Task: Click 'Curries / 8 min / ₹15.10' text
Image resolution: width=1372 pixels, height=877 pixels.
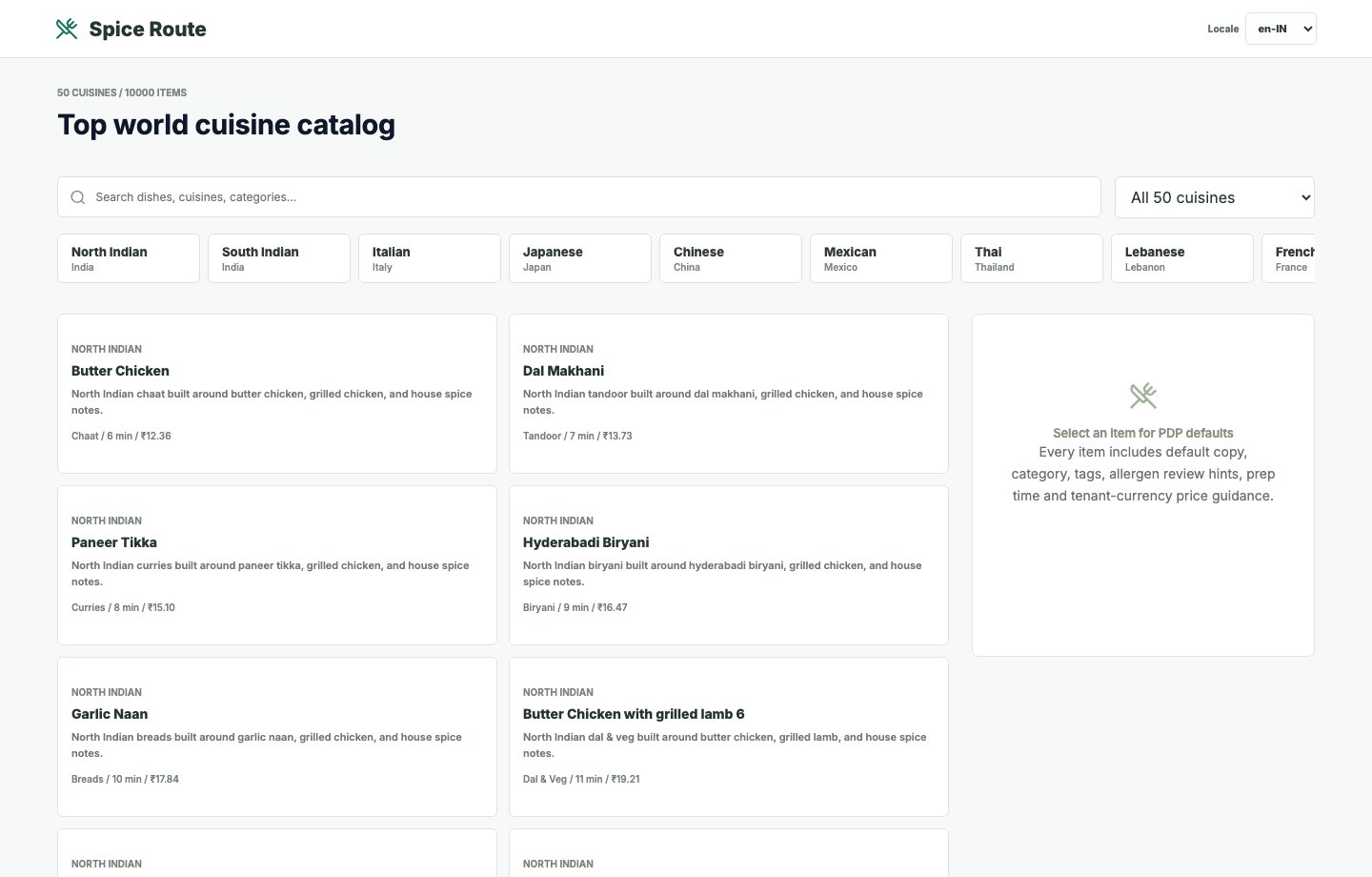Action: click(x=123, y=607)
